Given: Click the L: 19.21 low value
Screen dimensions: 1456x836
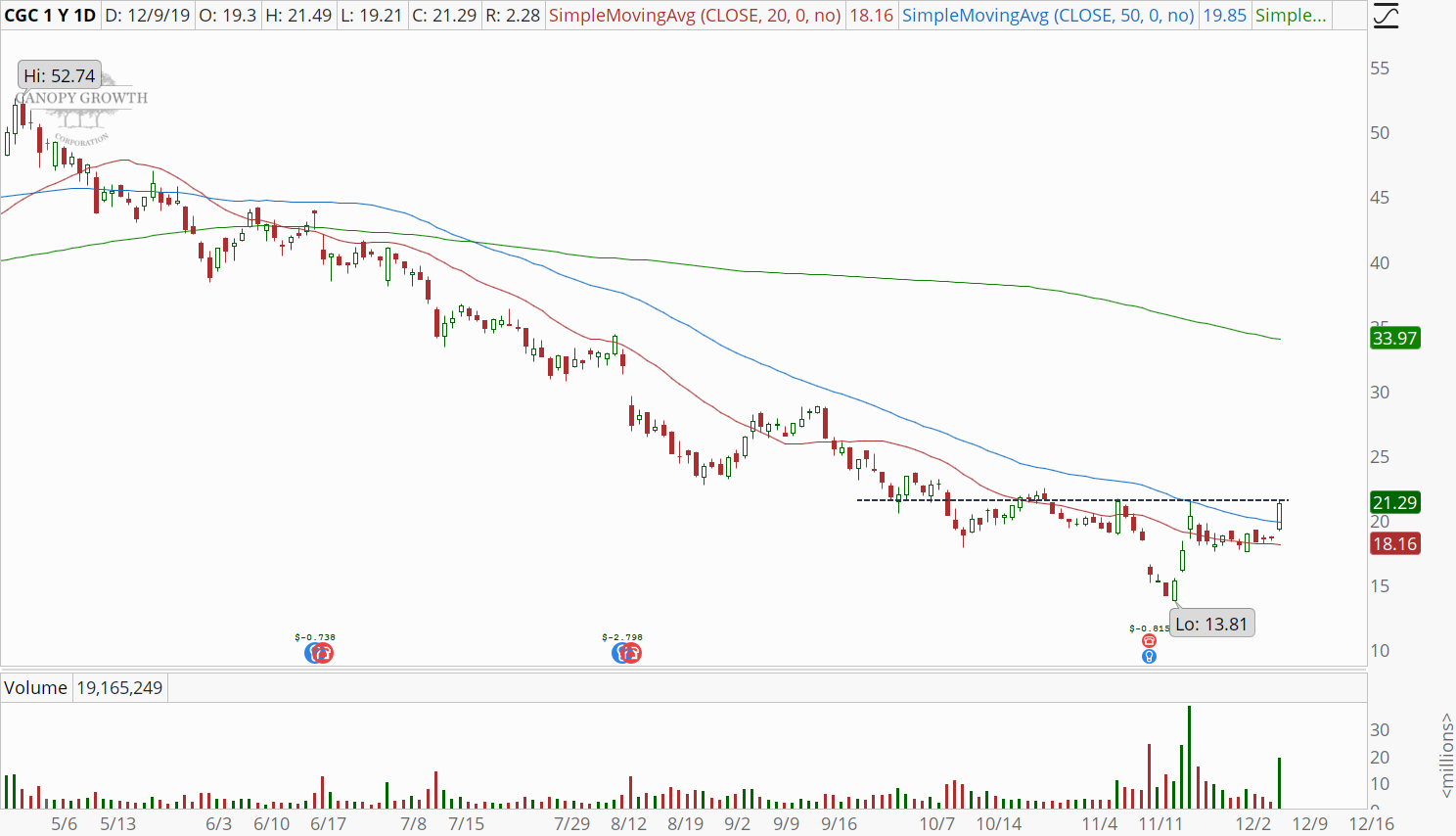Looking at the screenshot, I should coord(372,16).
